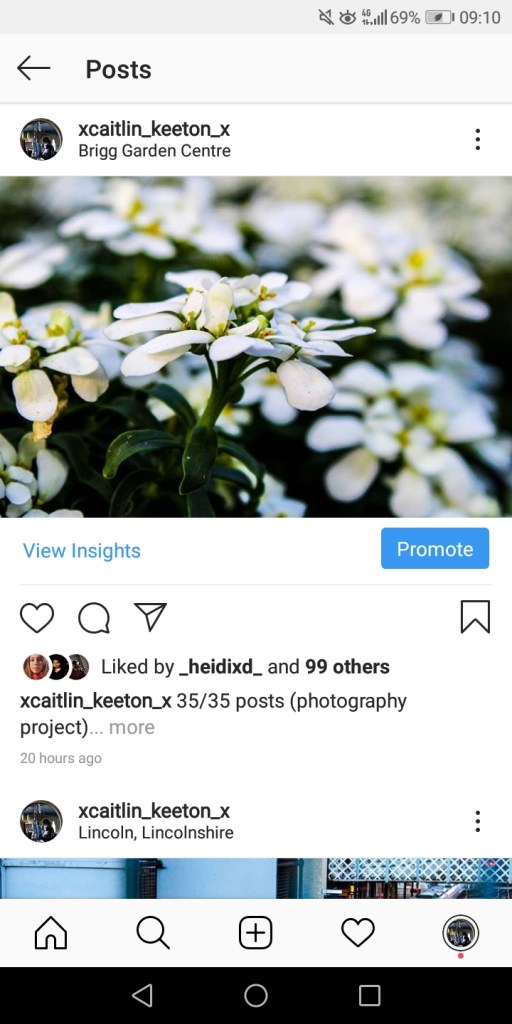Expand caption by tapping more
The width and height of the screenshot is (512, 1024).
click(x=132, y=727)
